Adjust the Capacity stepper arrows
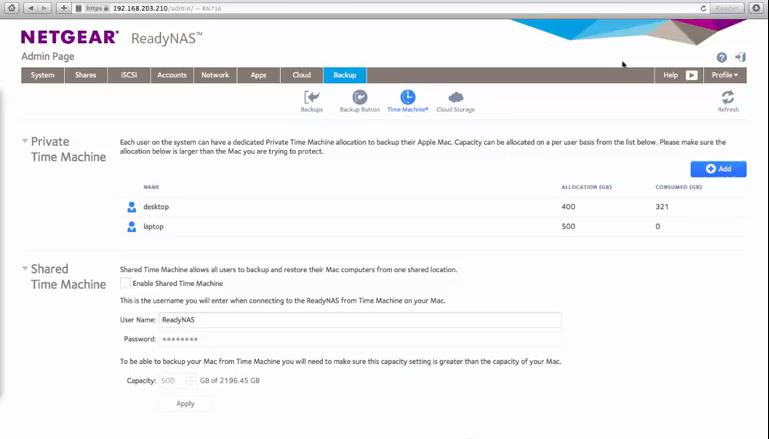 191,381
